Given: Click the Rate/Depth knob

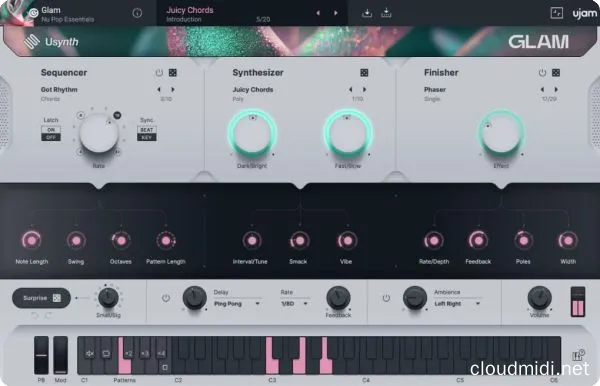Looking at the screenshot, I should coord(434,241).
